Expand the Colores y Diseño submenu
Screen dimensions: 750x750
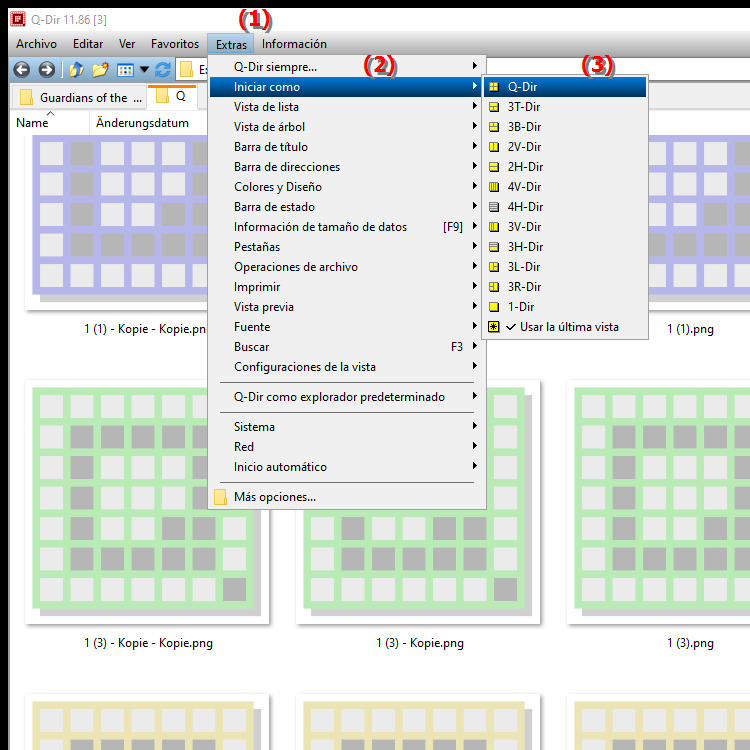(x=474, y=186)
